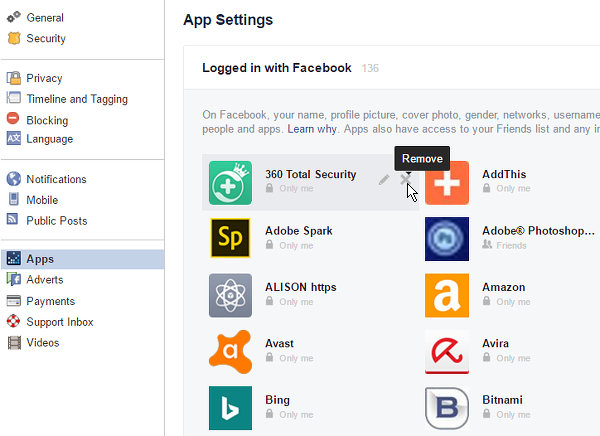
Task: Follow the Learn why link
Action: [x=312, y=129]
